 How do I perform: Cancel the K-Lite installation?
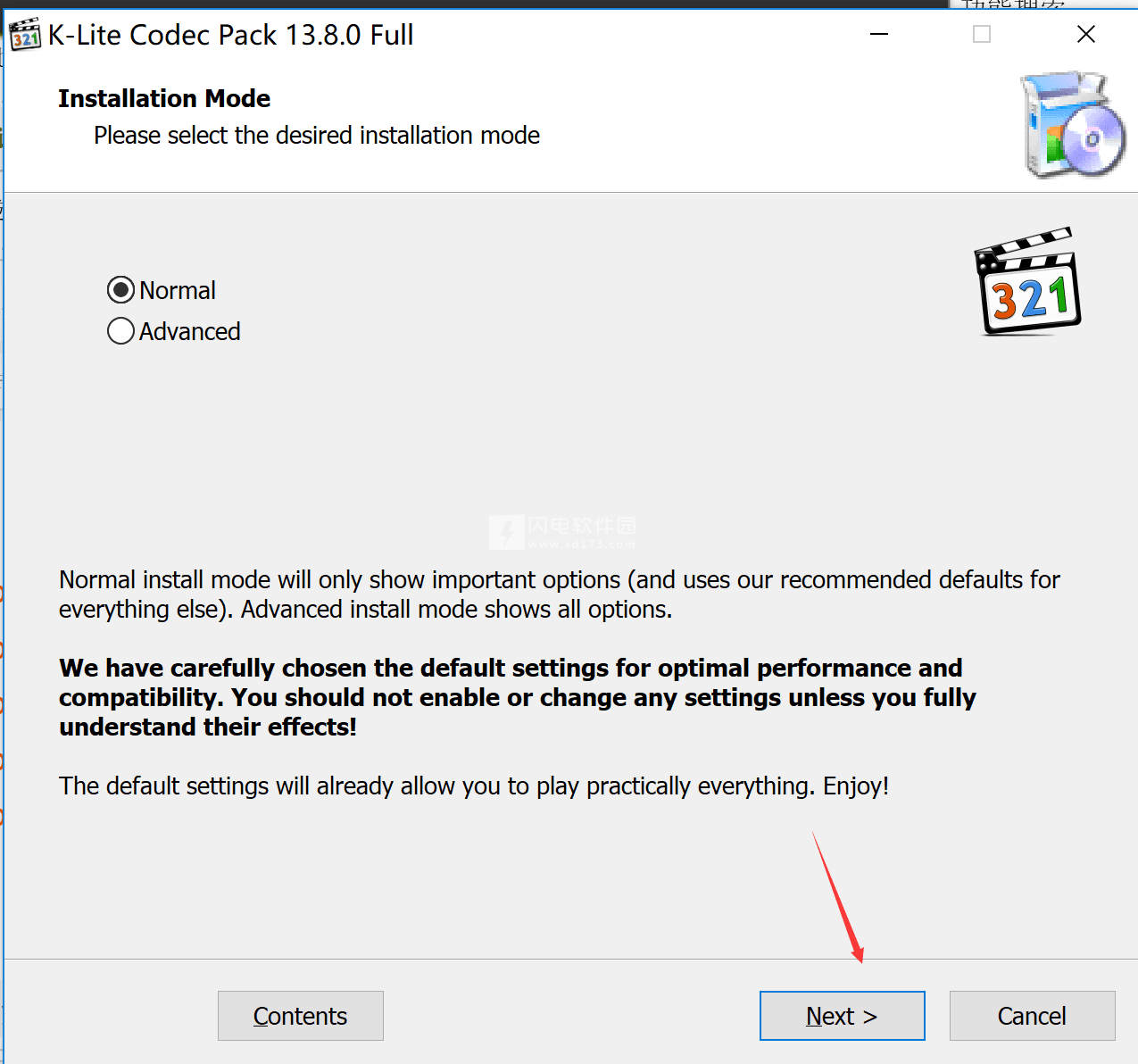[x=1032, y=1016]
